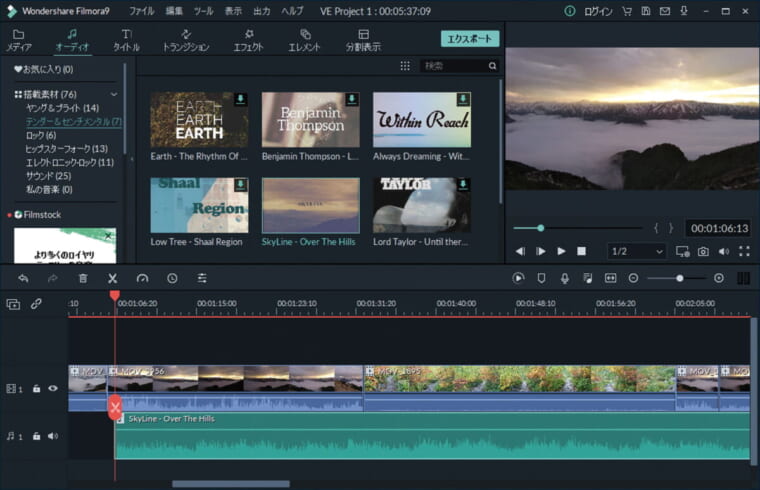Open the shopping cart icon
Screen dimensions: 760x490
(x=627, y=11)
